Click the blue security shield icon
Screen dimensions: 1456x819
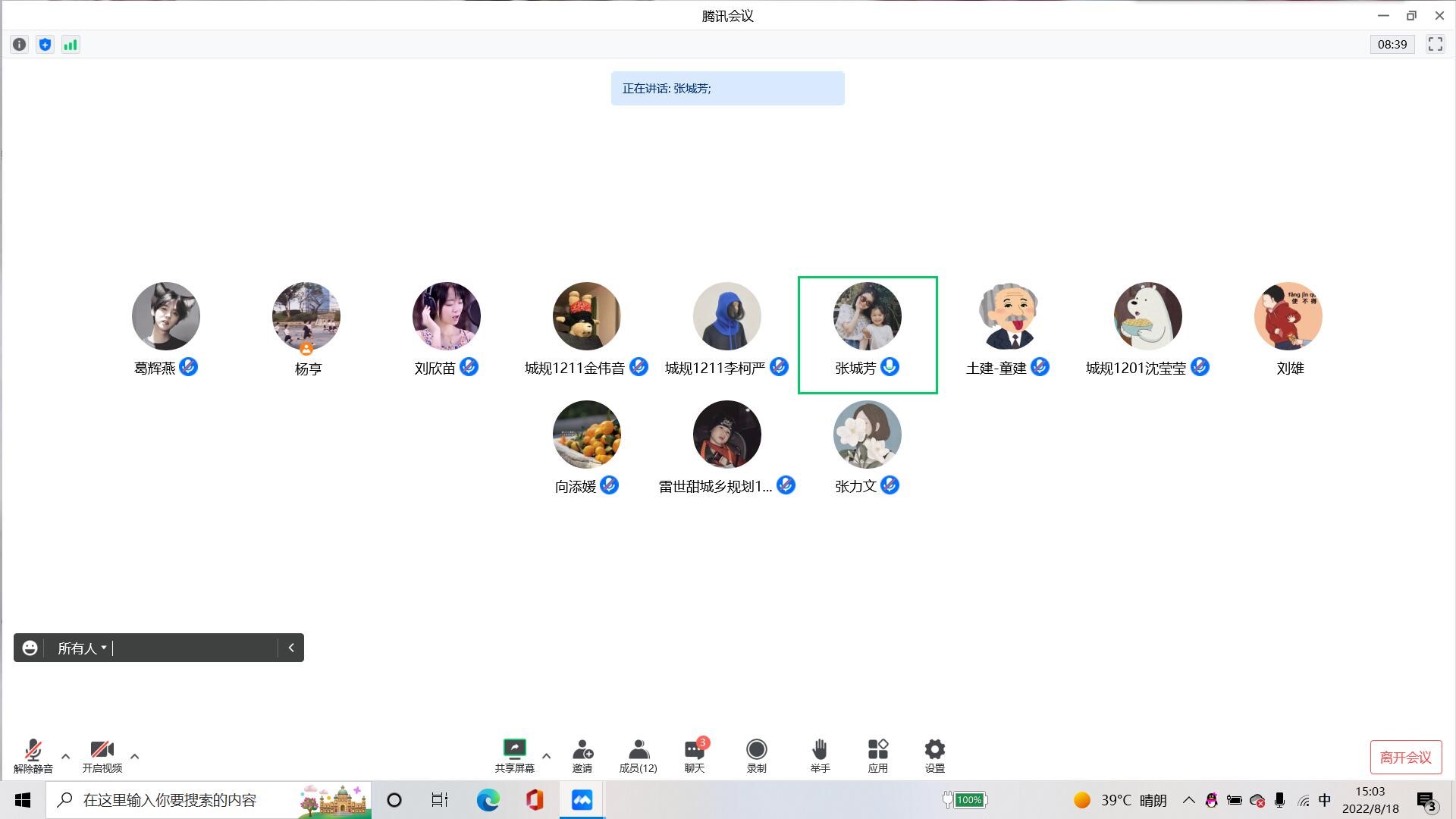point(45,45)
